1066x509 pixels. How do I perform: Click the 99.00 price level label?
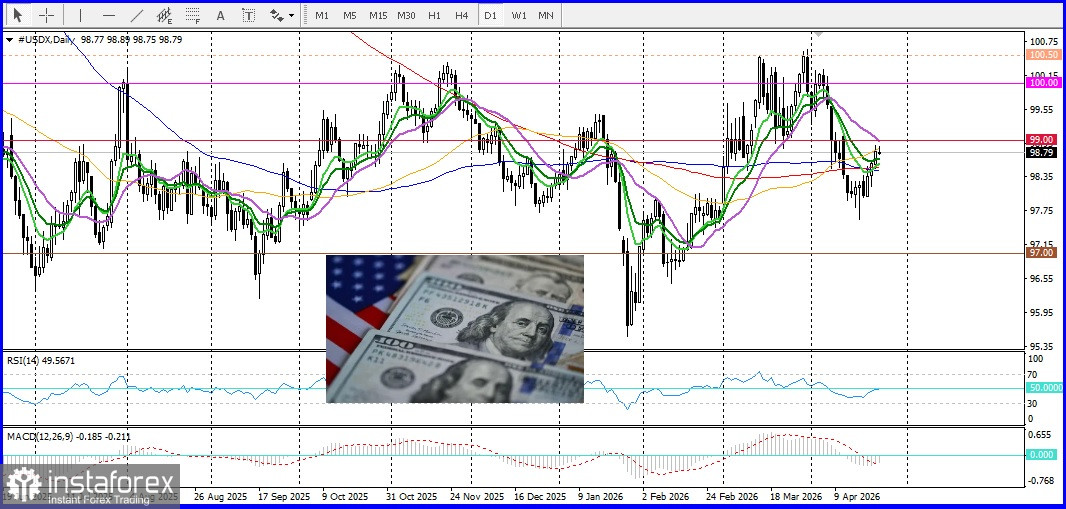point(1042,139)
